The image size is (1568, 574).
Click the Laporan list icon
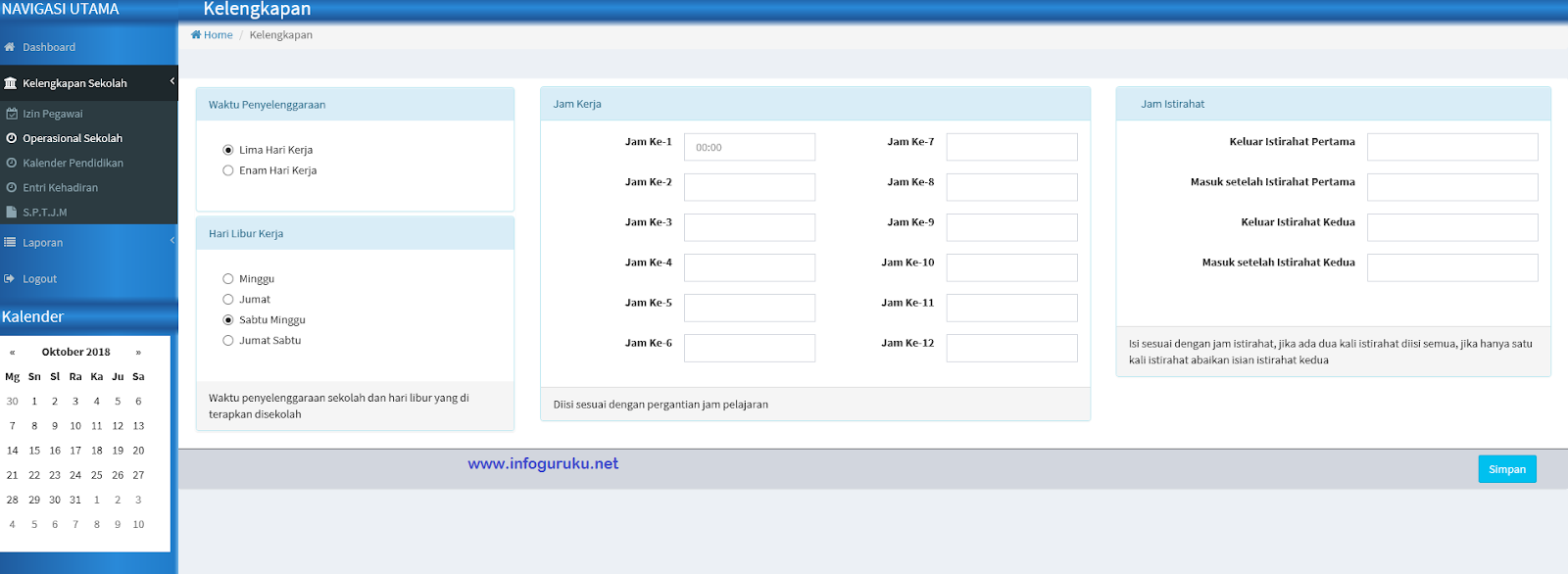(10, 242)
